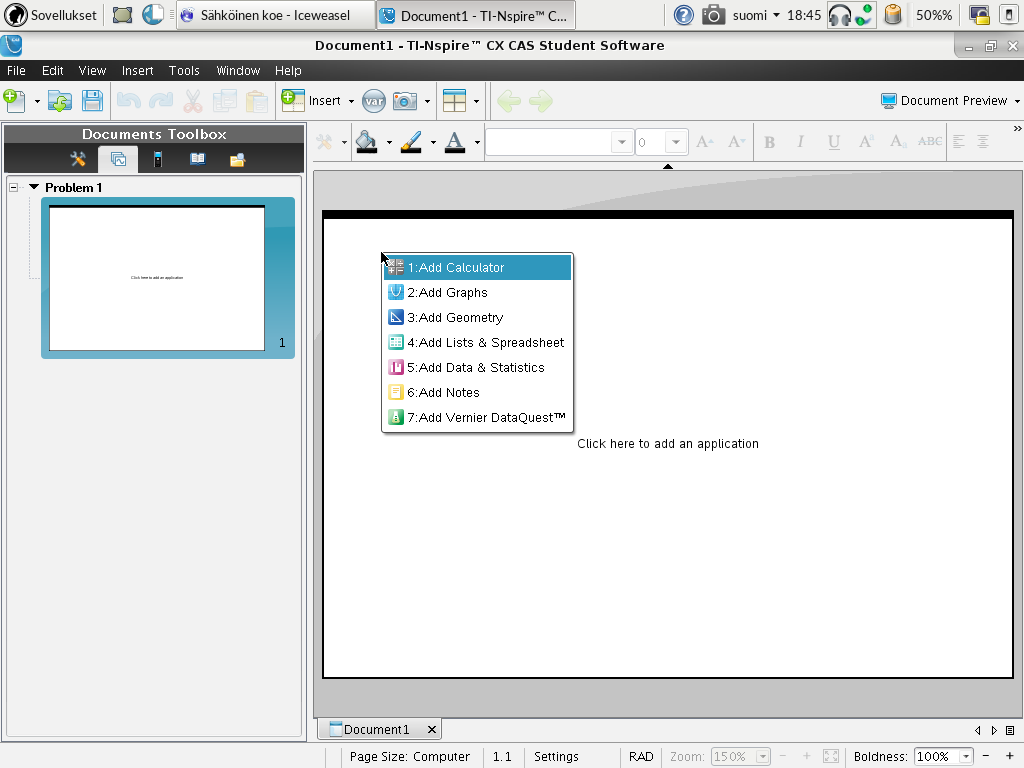
Task: Select the Page Sorter toolbox tab
Action: click(118, 159)
